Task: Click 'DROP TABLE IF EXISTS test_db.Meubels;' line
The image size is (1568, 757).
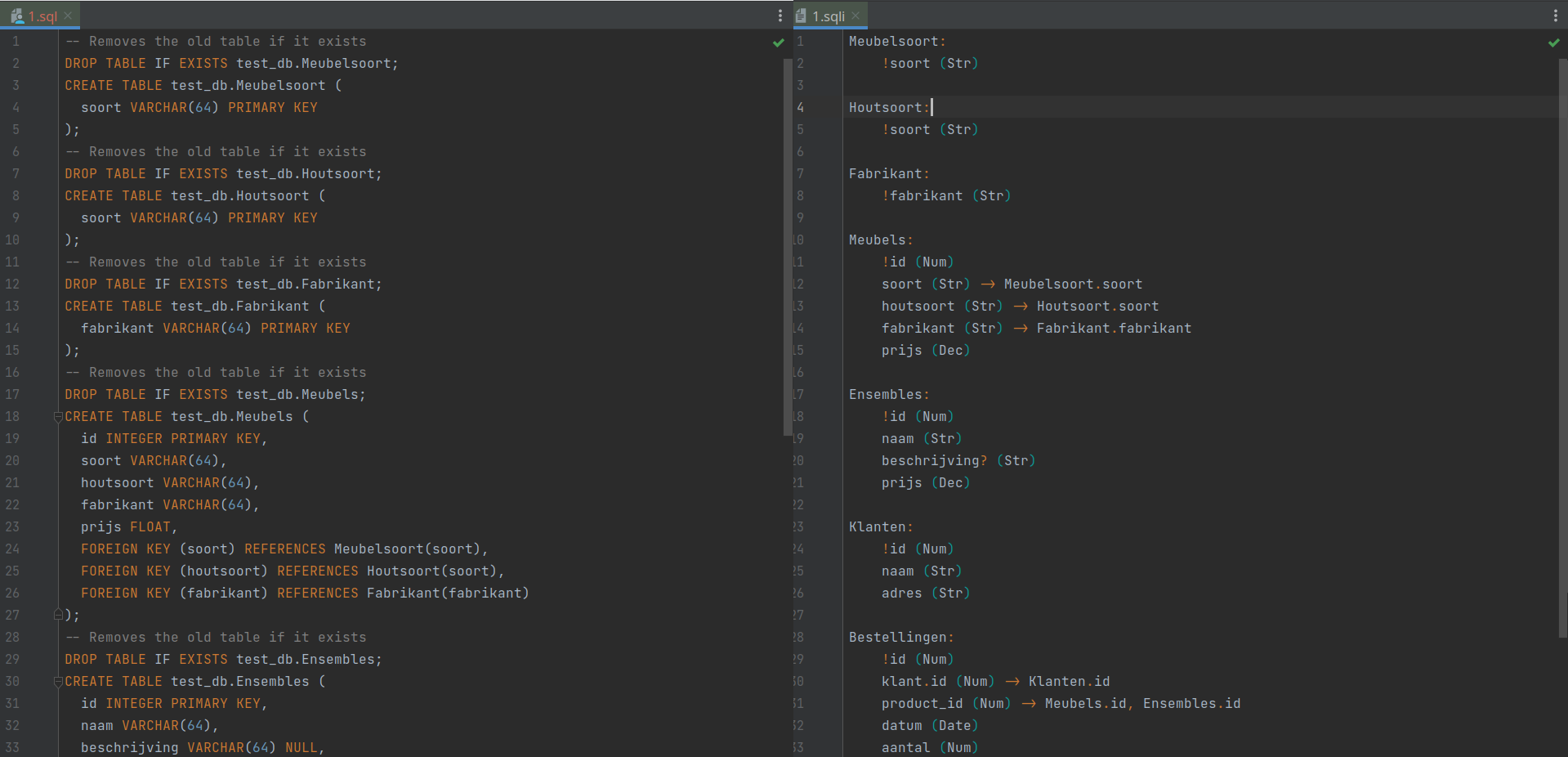Action: click(x=215, y=394)
